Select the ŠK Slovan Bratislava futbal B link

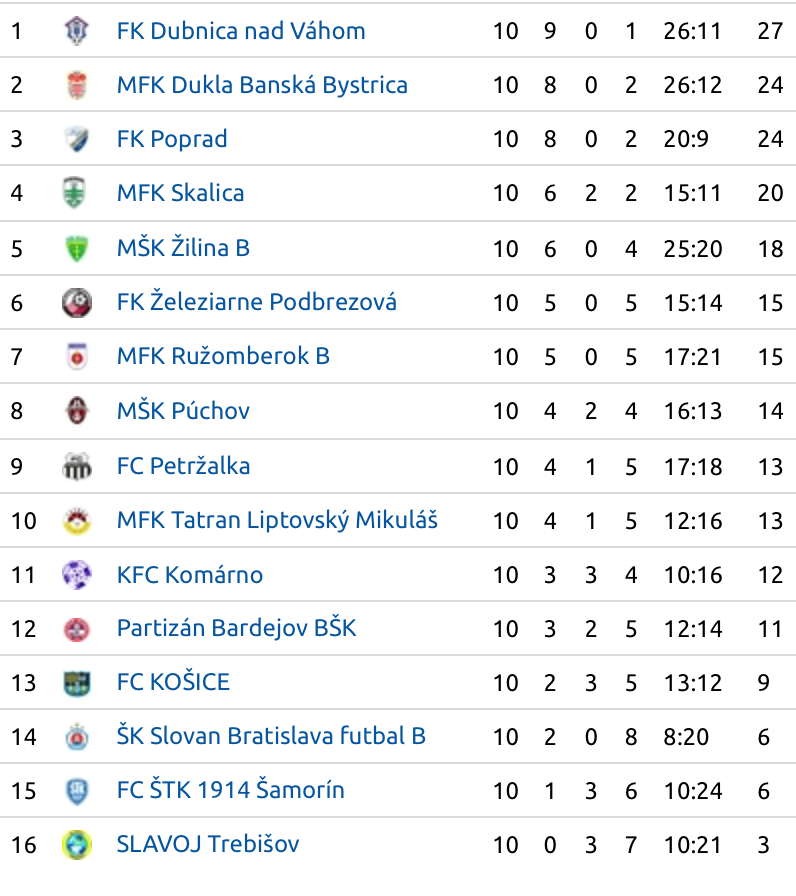point(271,735)
